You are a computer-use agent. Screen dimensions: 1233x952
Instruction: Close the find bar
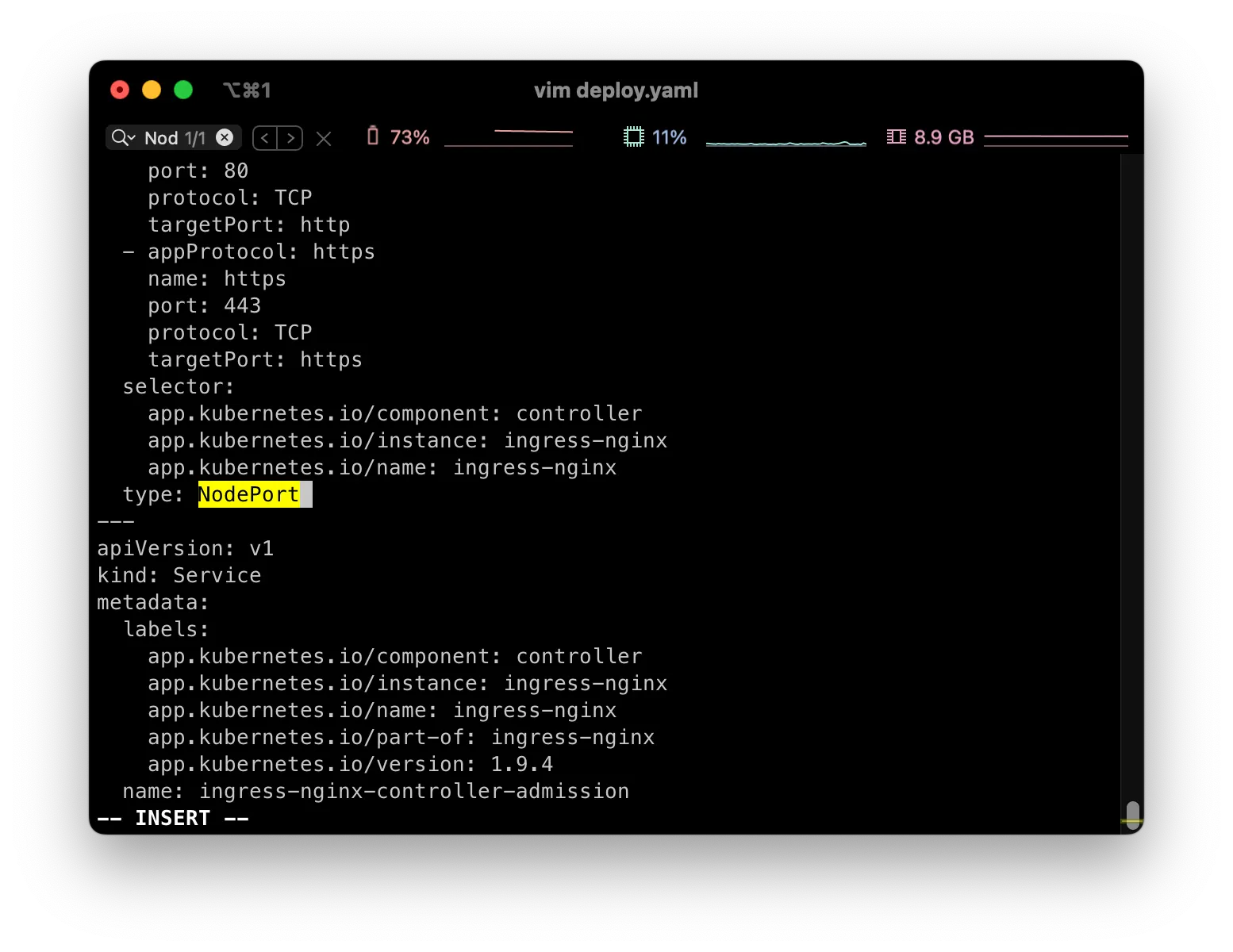pos(324,139)
